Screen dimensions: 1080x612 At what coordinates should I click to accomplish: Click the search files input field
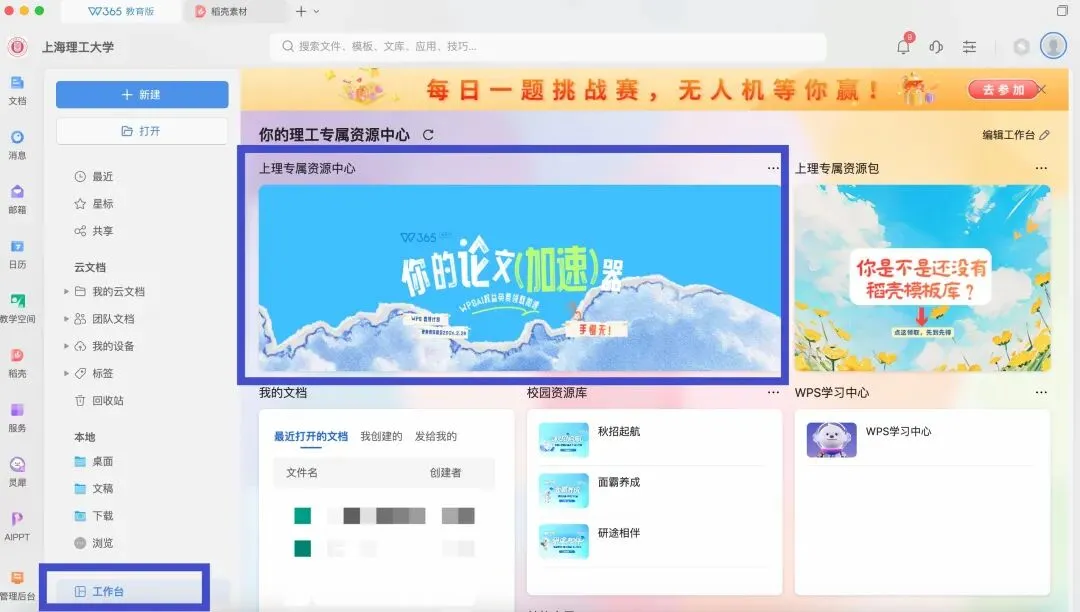pyautogui.click(x=548, y=46)
